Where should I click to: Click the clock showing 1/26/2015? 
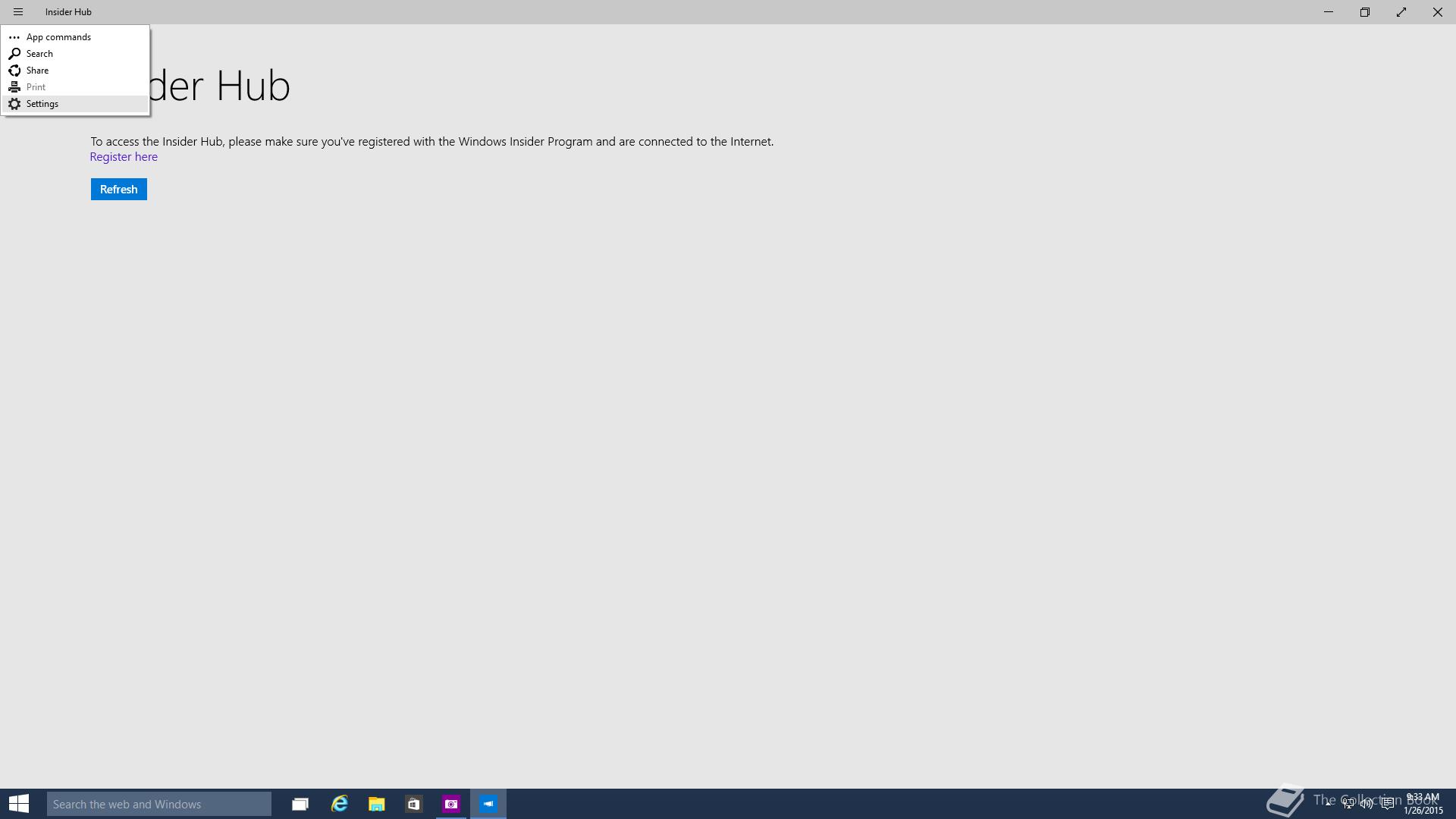click(x=1423, y=804)
